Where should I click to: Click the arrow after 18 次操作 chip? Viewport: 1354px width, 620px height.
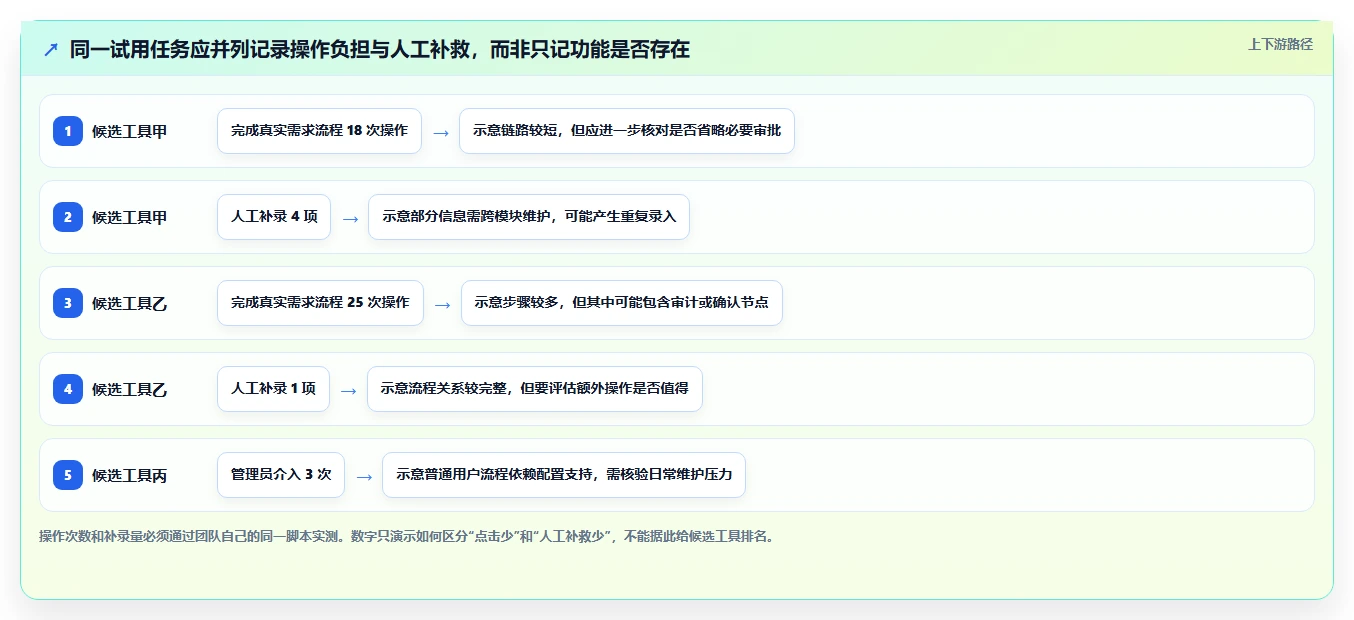click(x=441, y=132)
